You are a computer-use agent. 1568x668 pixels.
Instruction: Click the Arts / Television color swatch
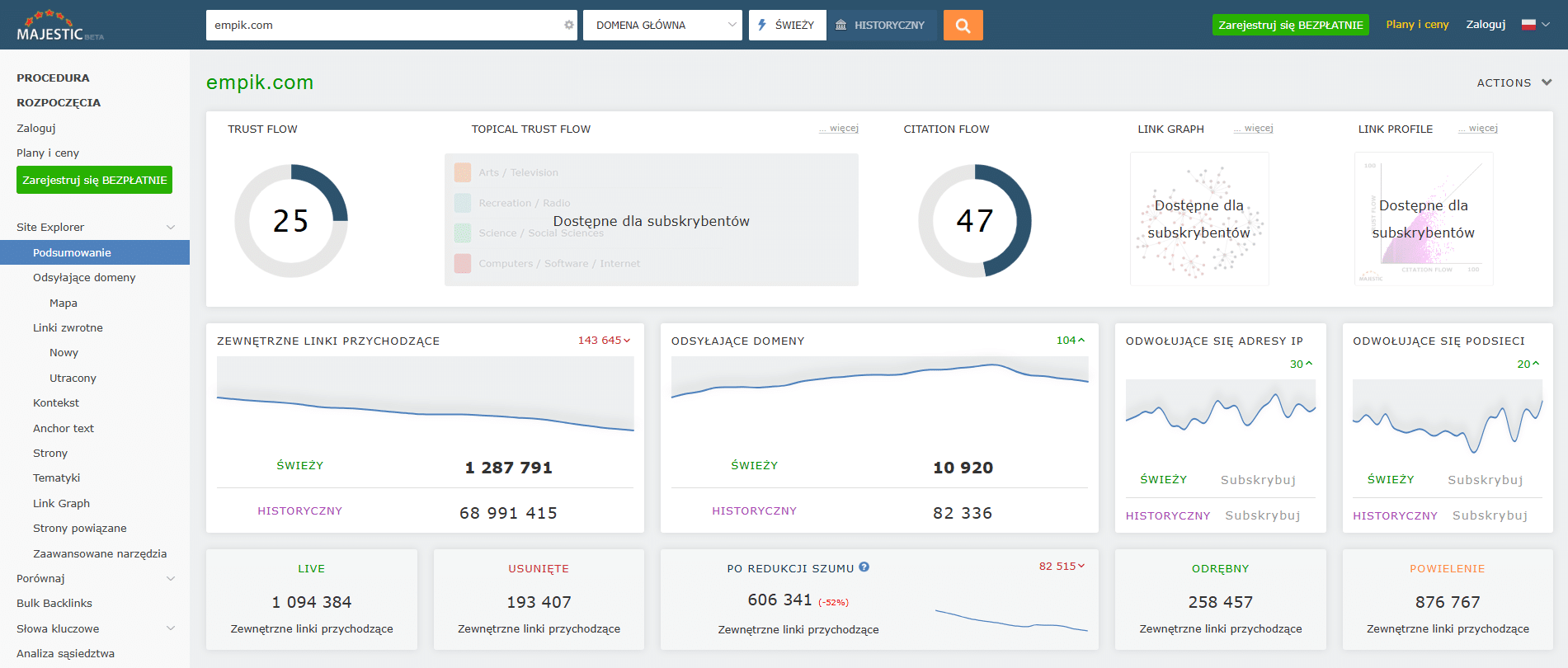[463, 172]
